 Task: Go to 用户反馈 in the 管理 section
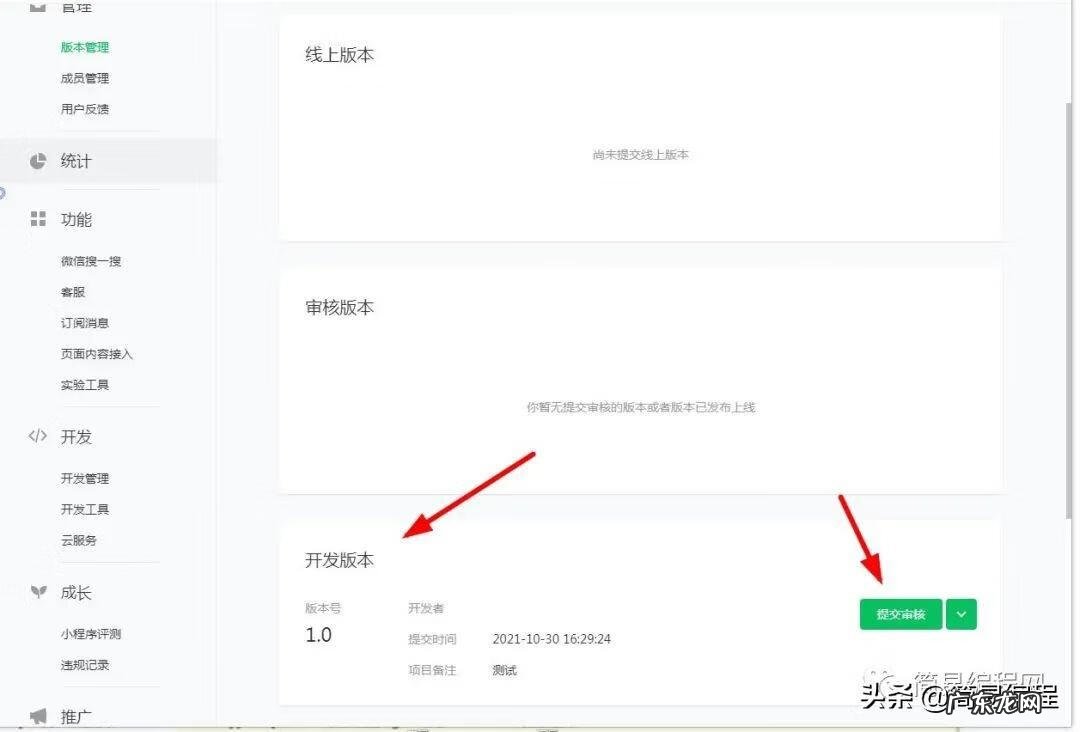coord(85,108)
